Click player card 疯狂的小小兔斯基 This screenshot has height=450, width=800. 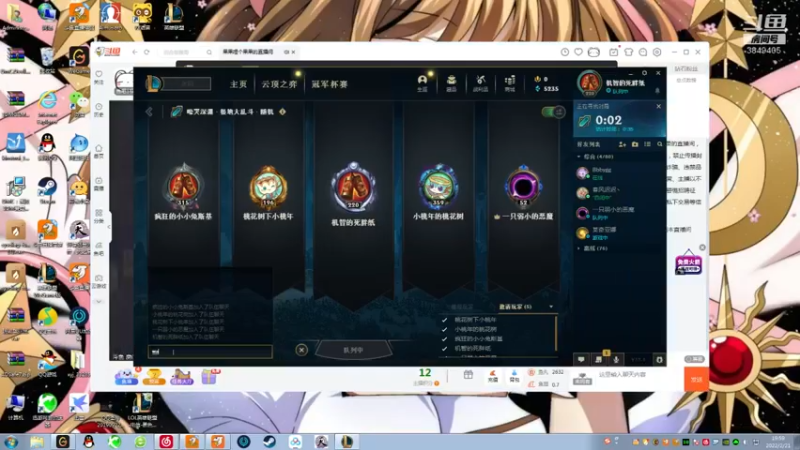coord(184,192)
